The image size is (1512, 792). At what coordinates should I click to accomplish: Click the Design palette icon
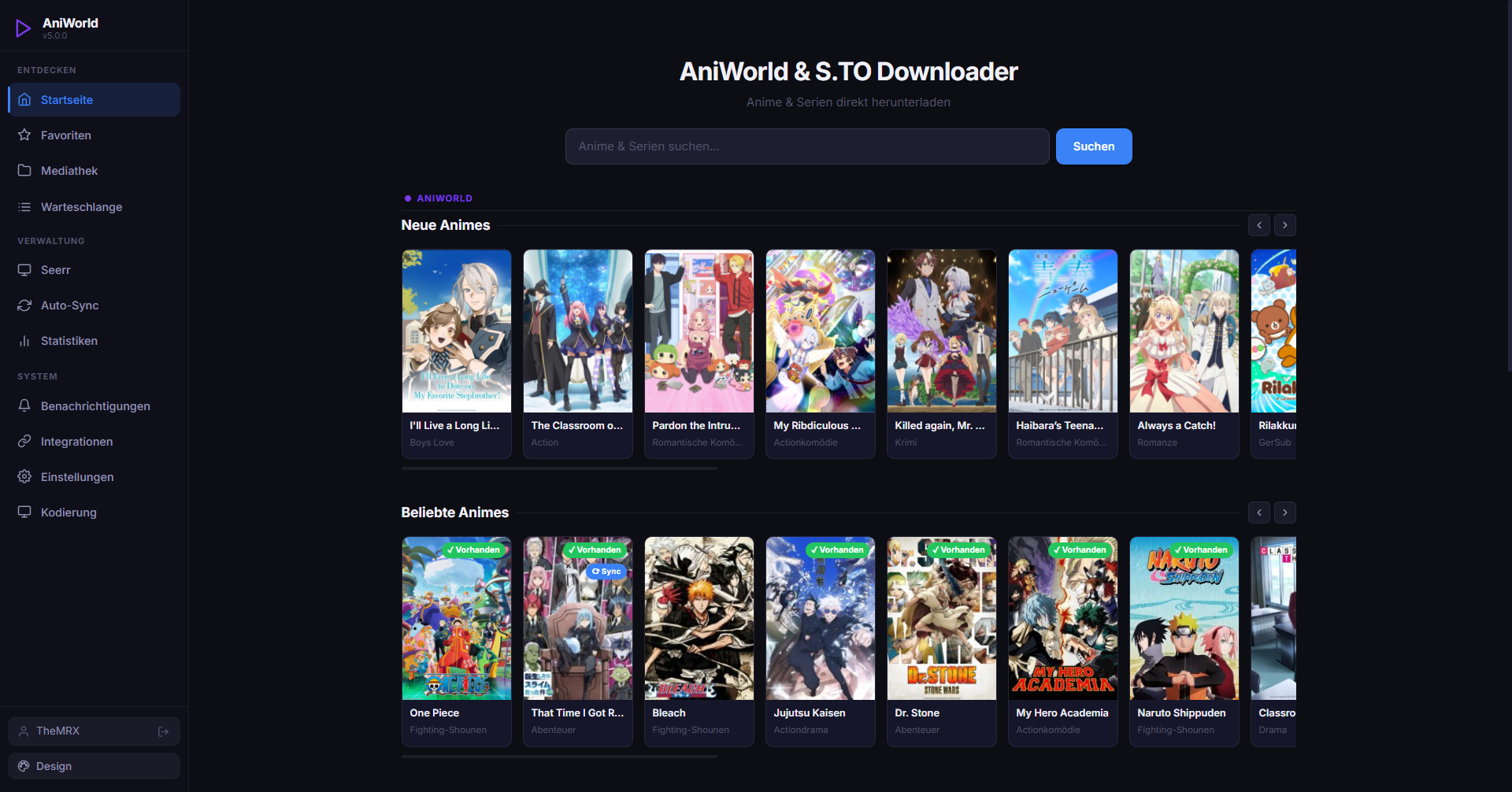pyautogui.click(x=24, y=766)
